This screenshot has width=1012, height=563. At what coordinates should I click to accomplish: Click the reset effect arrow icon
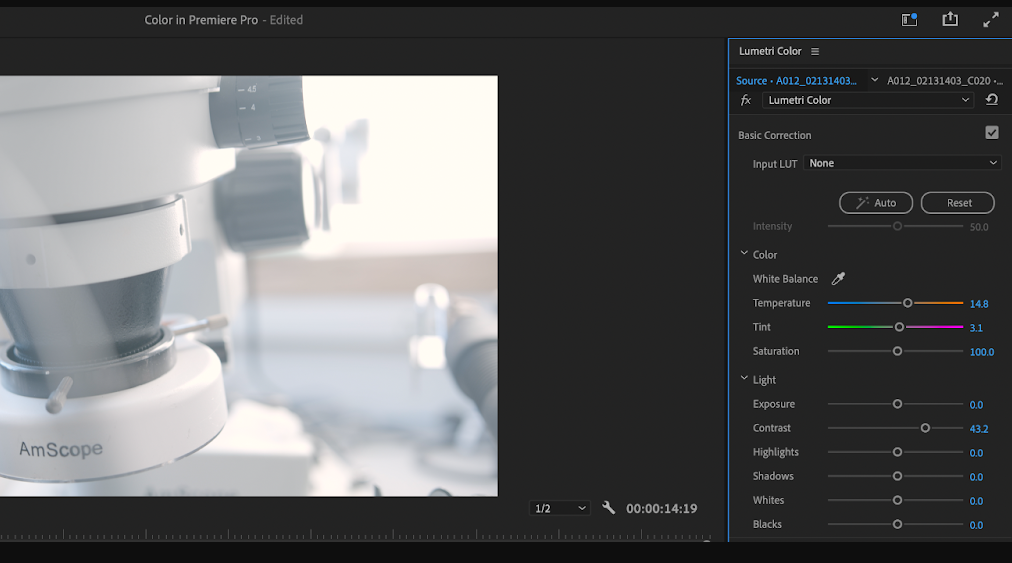[x=992, y=99]
